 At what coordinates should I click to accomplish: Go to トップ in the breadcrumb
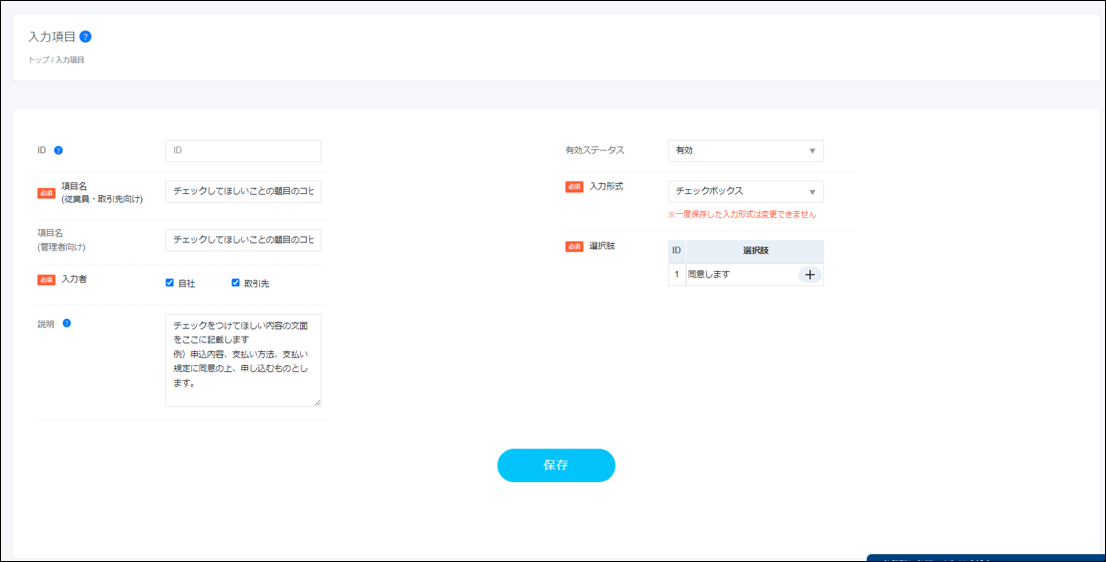(38, 60)
